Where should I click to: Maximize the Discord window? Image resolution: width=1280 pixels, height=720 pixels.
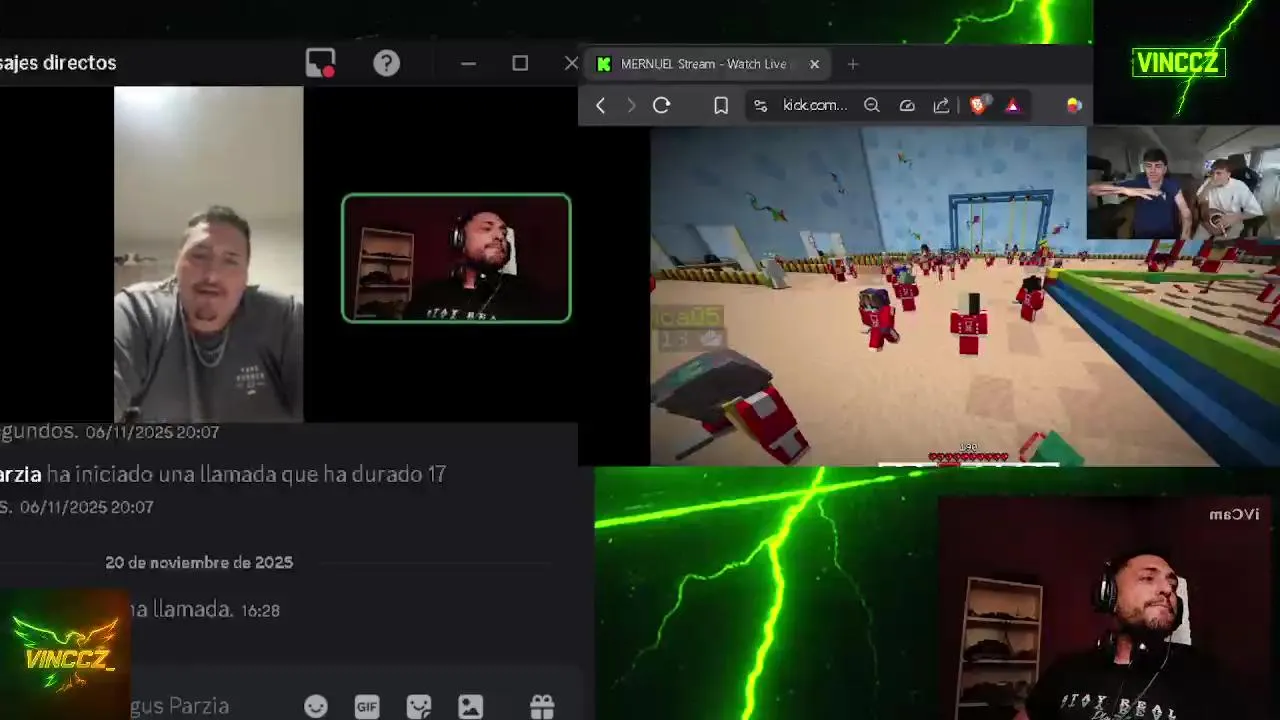pyautogui.click(x=520, y=63)
